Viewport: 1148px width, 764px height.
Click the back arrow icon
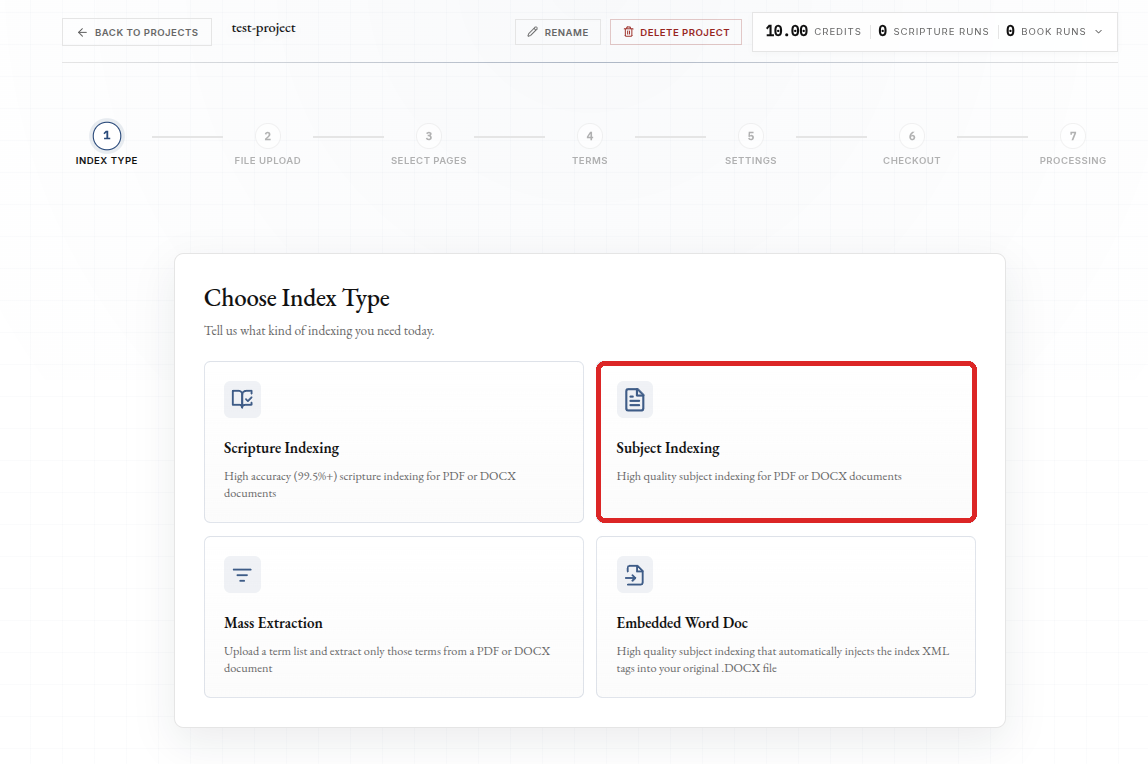coord(82,32)
